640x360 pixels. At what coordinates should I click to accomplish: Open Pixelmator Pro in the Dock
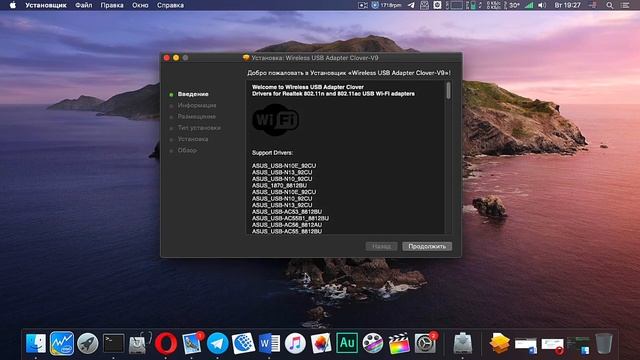coord(321,343)
